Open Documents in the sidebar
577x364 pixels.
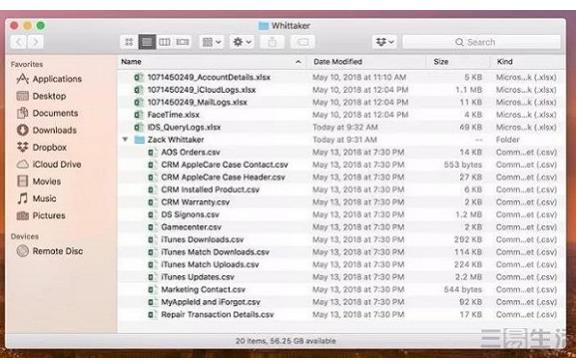47,113
